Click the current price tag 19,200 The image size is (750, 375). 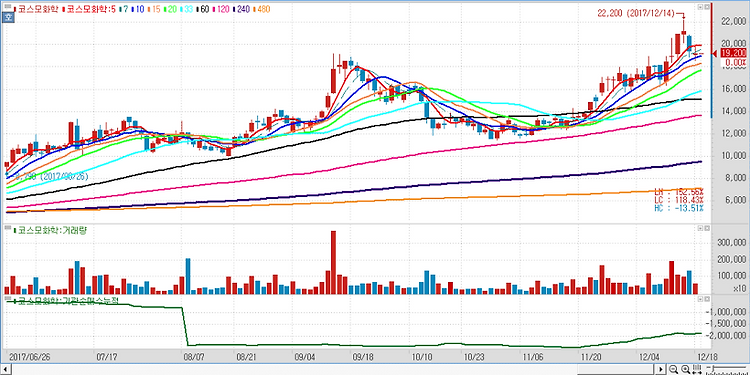click(x=733, y=53)
